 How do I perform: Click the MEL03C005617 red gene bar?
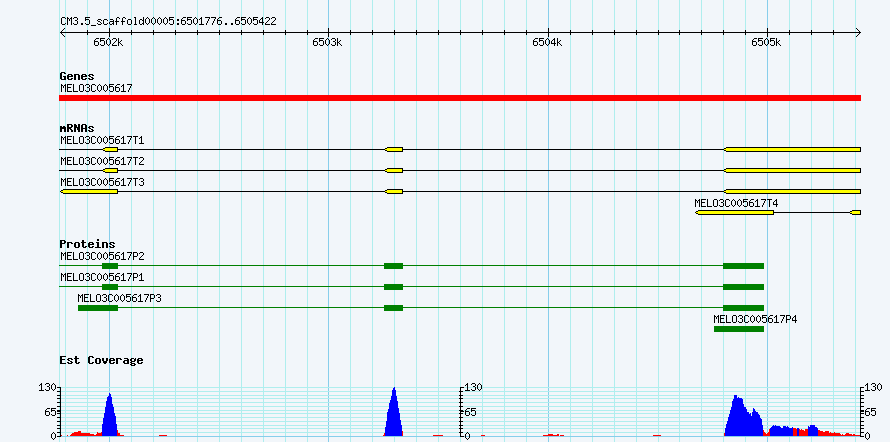pos(460,98)
